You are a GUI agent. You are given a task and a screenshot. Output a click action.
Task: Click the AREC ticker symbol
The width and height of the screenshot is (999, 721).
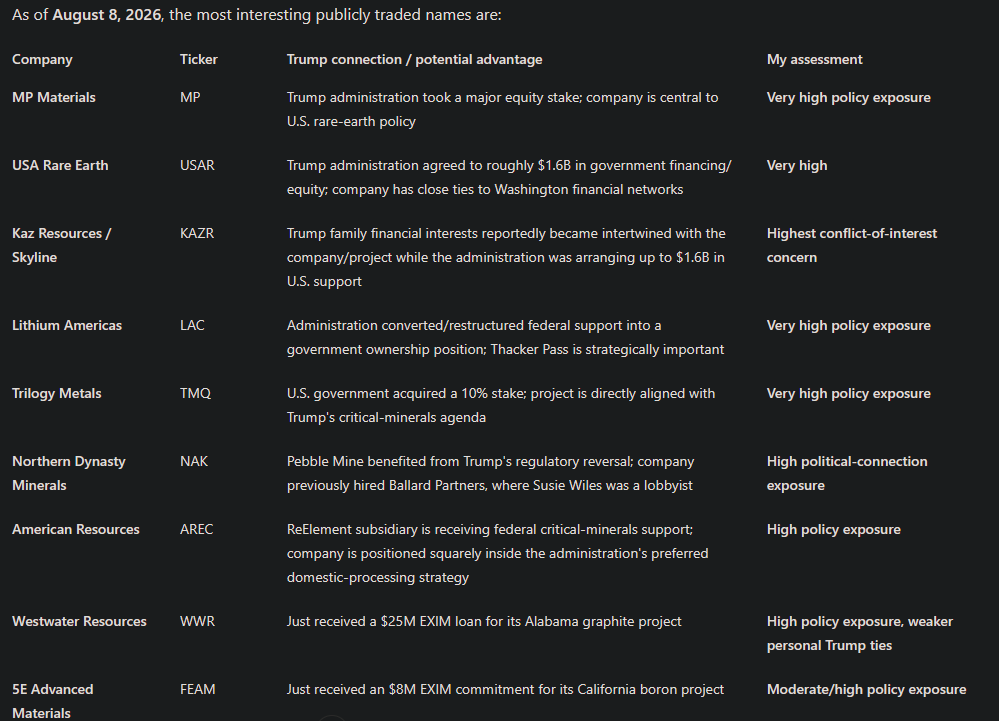tap(196, 530)
